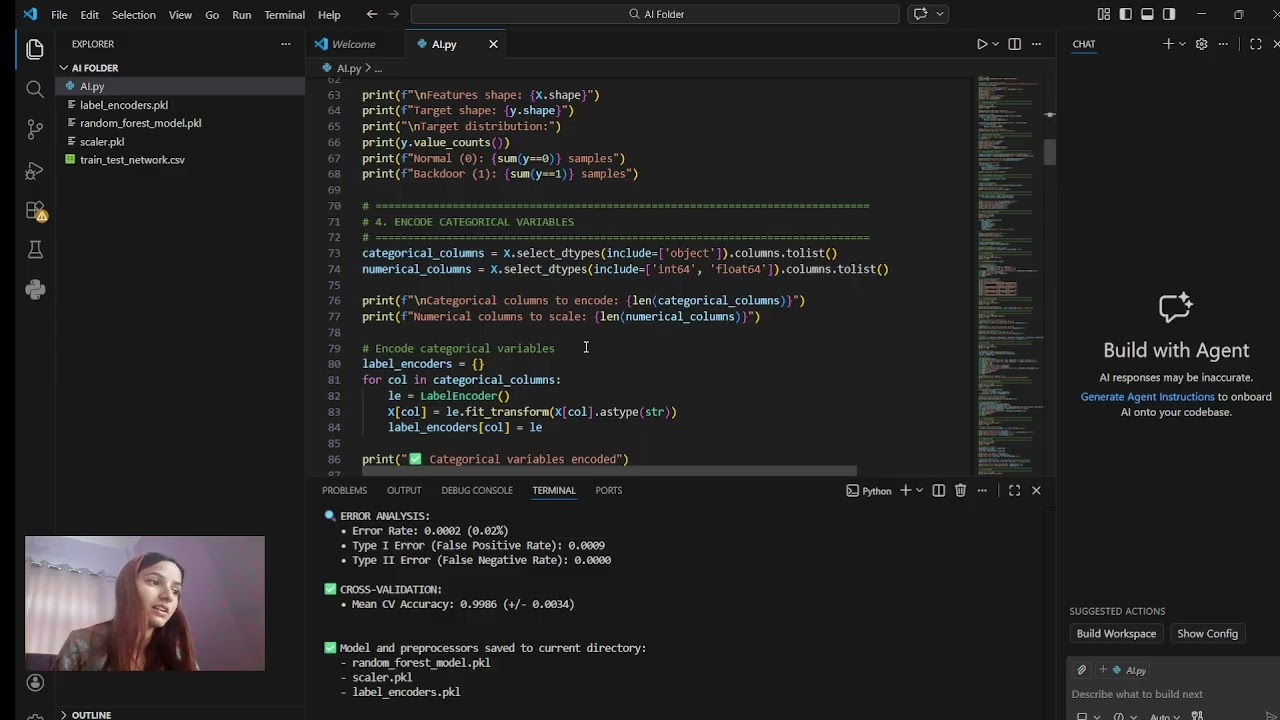Open the Explorer view in the activity bar
1280x720 pixels.
[35, 49]
